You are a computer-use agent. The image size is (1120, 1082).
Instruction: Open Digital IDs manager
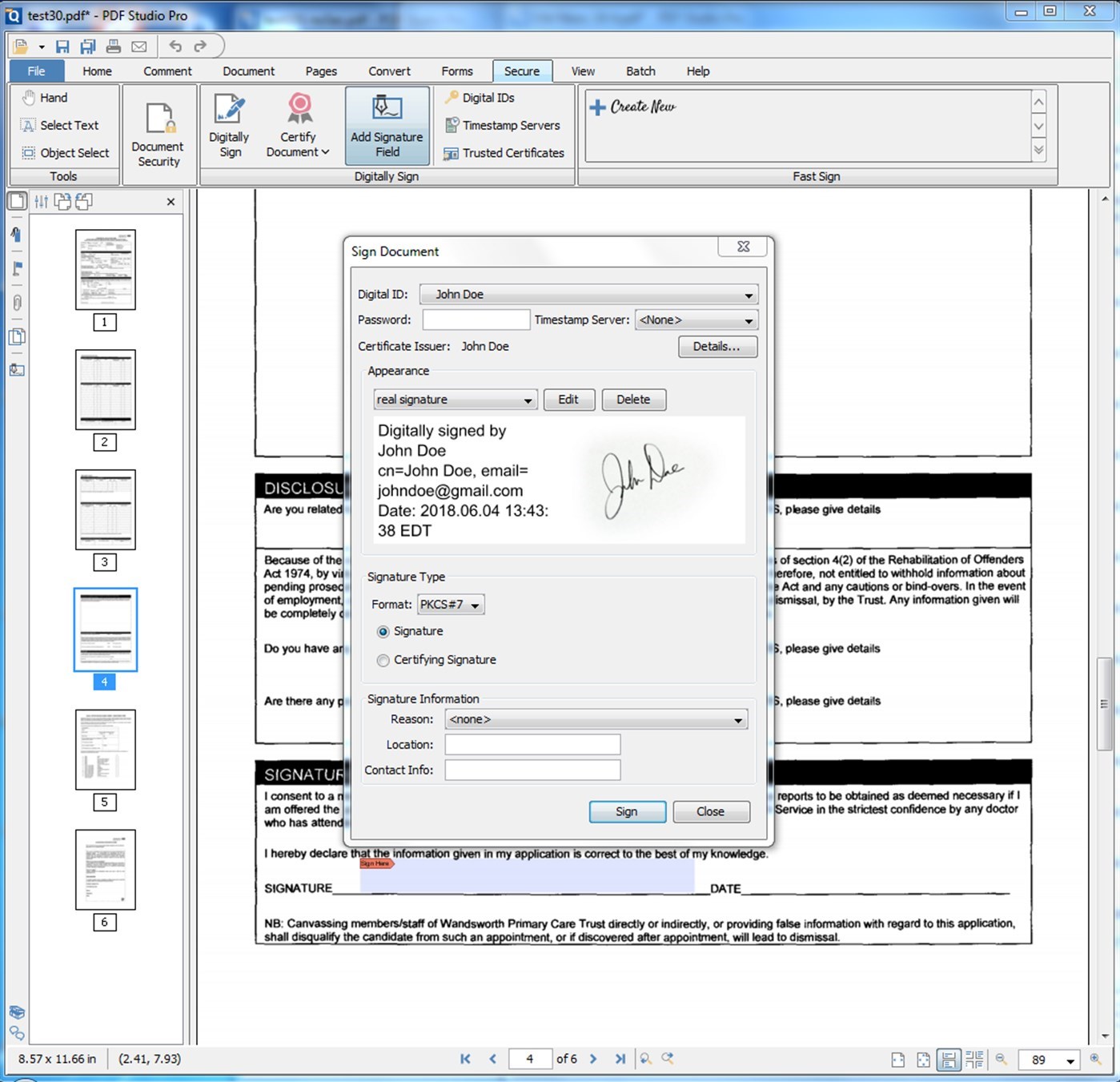coord(480,98)
